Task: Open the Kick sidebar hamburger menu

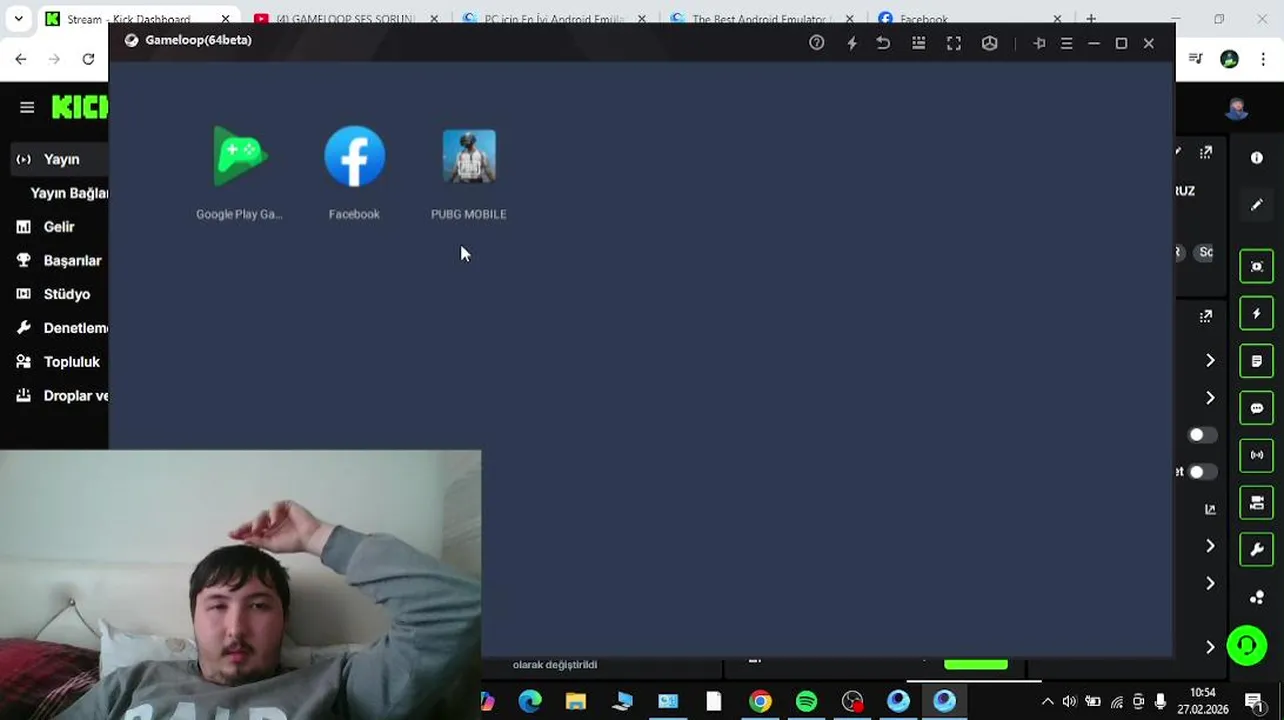Action: tap(27, 107)
